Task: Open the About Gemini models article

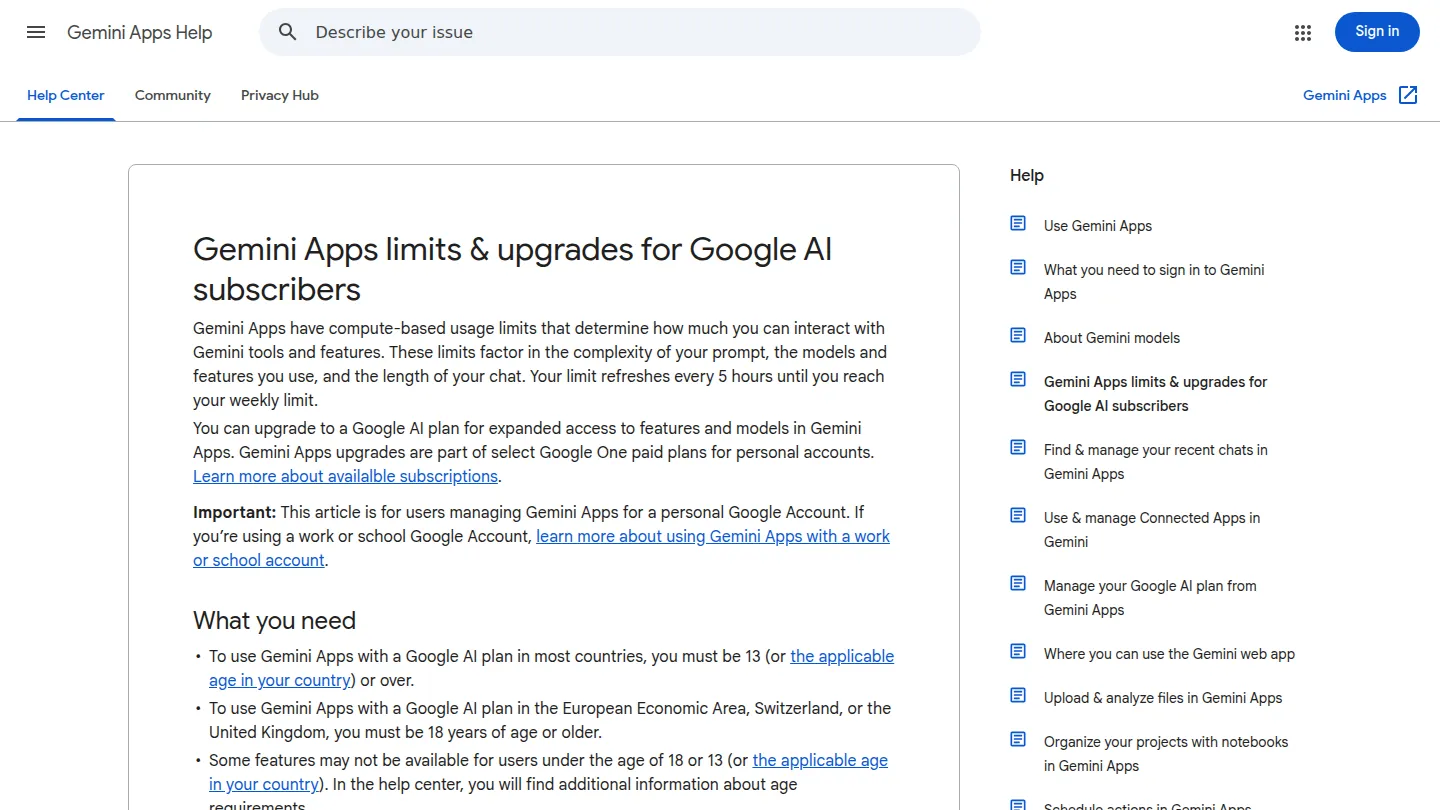Action: coord(1112,338)
